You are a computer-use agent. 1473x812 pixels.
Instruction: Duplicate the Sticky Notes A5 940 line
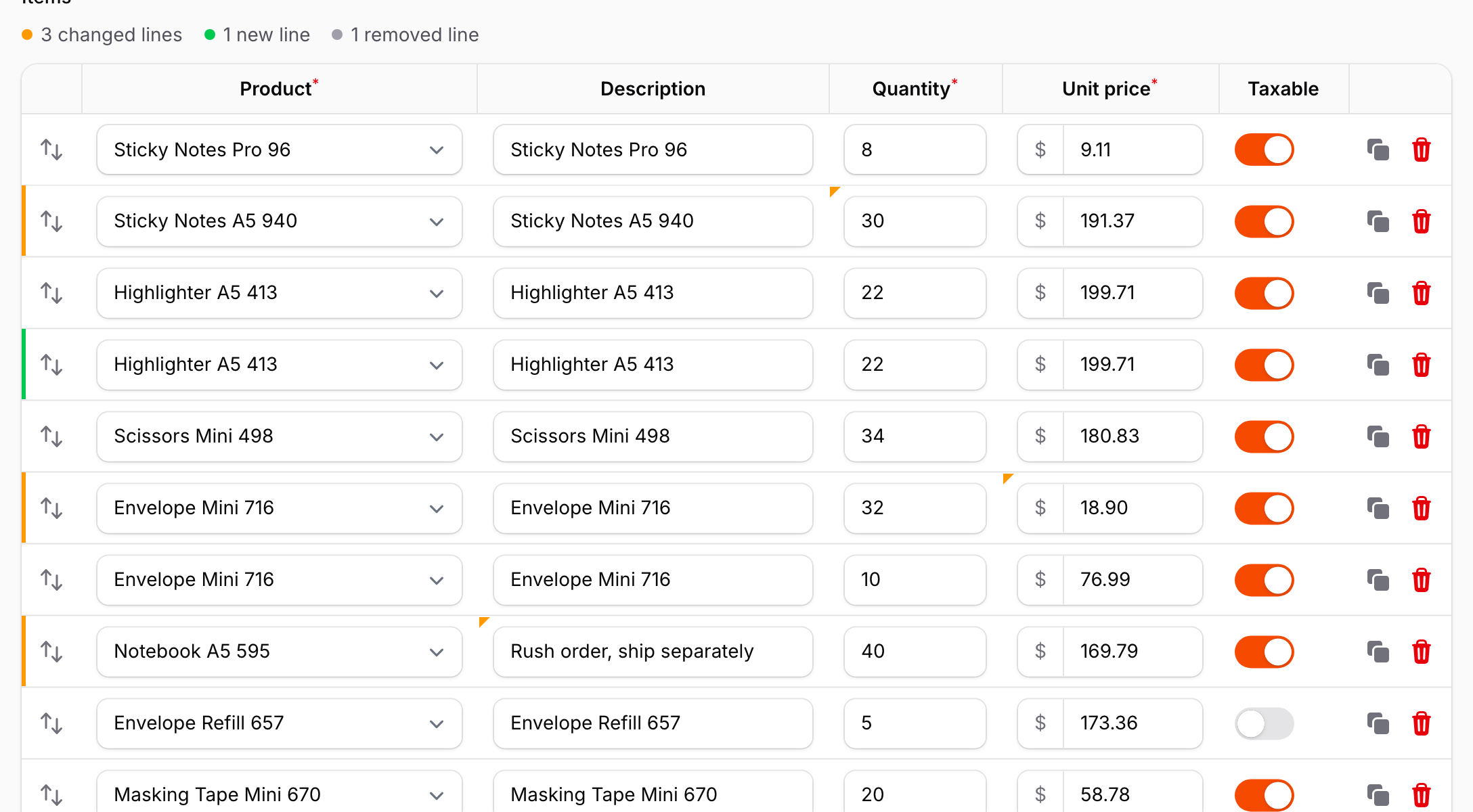tap(1378, 221)
